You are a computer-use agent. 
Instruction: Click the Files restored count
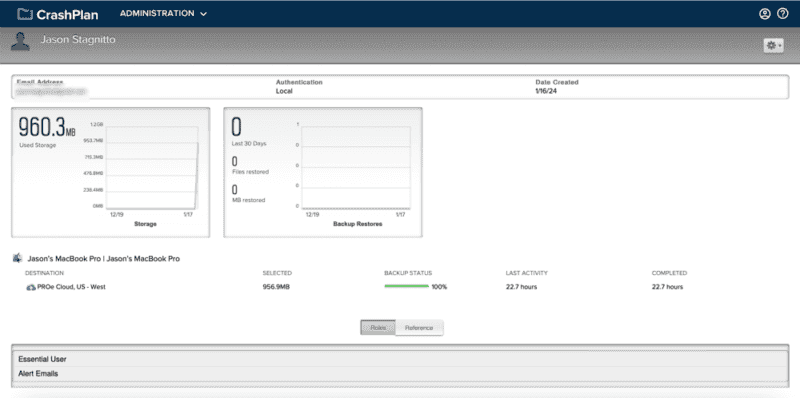(235, 162)
